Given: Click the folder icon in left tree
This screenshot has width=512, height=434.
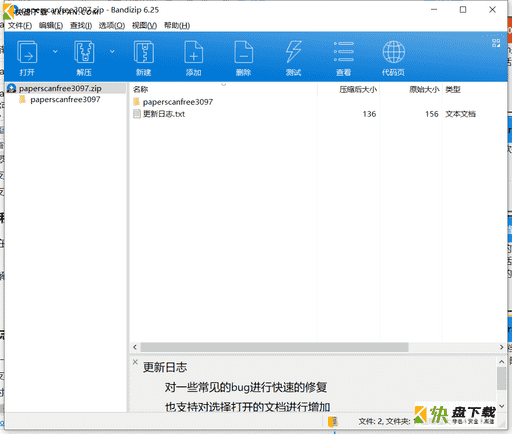Looking at the screenshot, I should [22, 99].
